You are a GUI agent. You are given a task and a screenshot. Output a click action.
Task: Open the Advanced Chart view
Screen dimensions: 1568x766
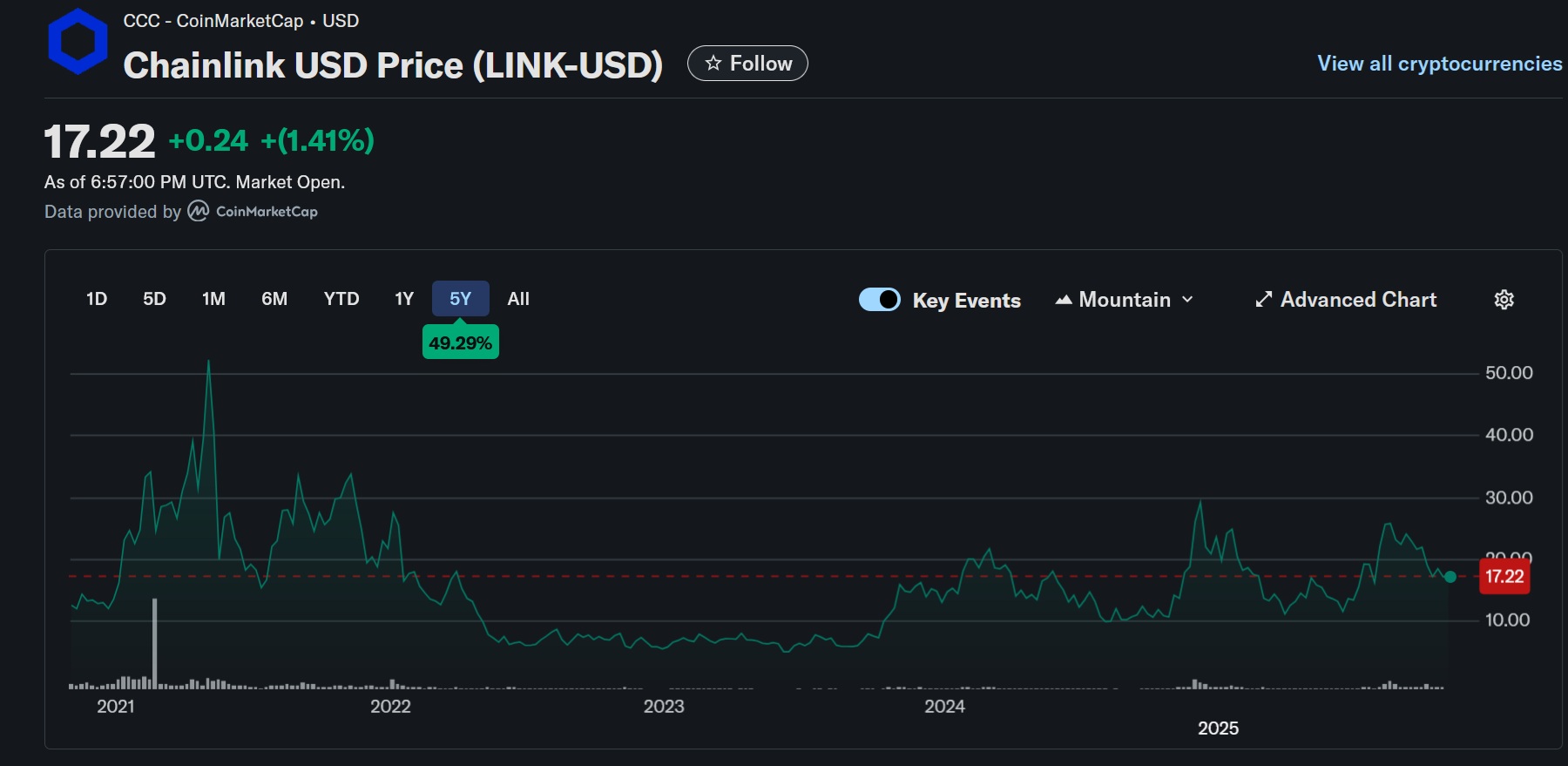[x=1346, y=300]
